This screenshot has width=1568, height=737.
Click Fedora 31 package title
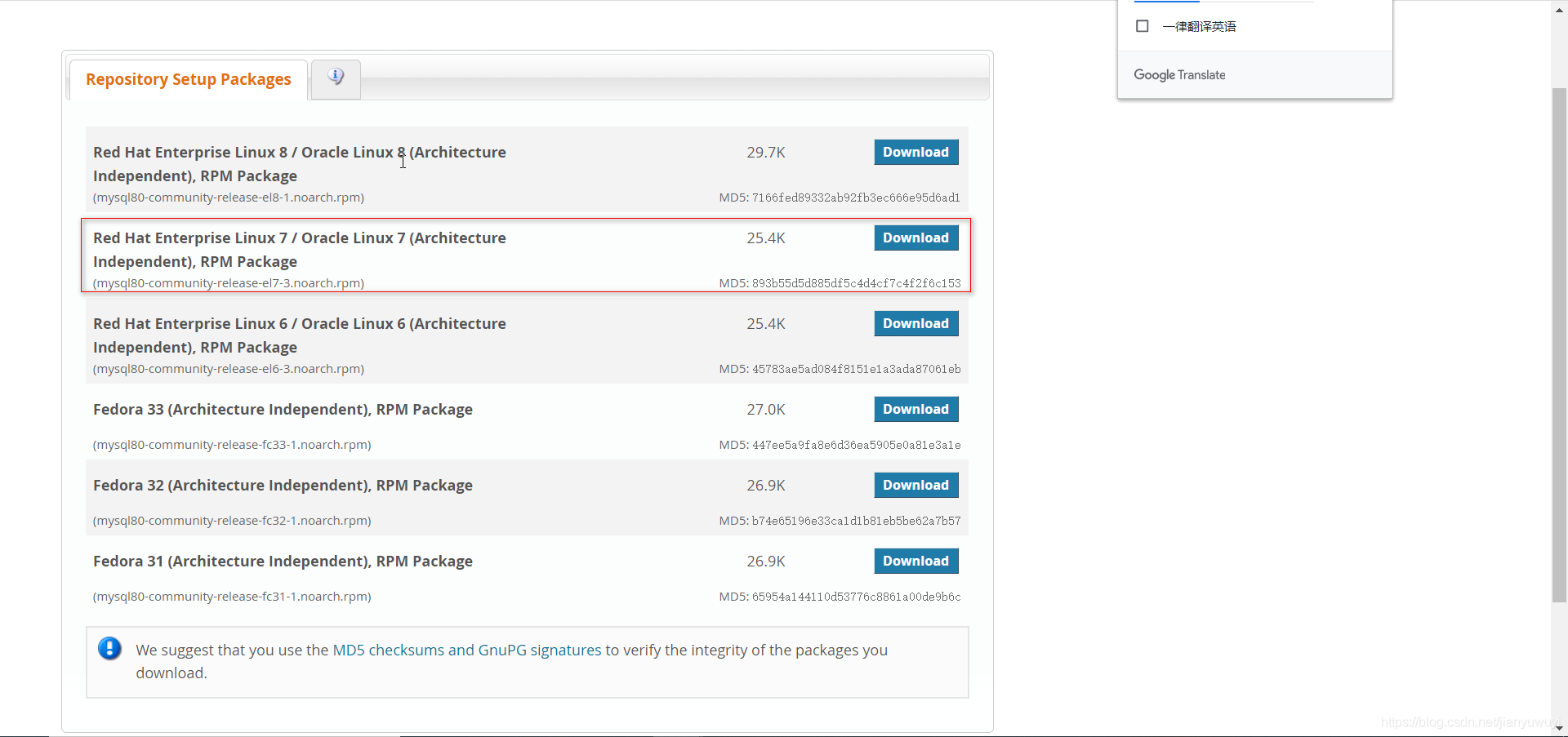click(x=283, y=562)
